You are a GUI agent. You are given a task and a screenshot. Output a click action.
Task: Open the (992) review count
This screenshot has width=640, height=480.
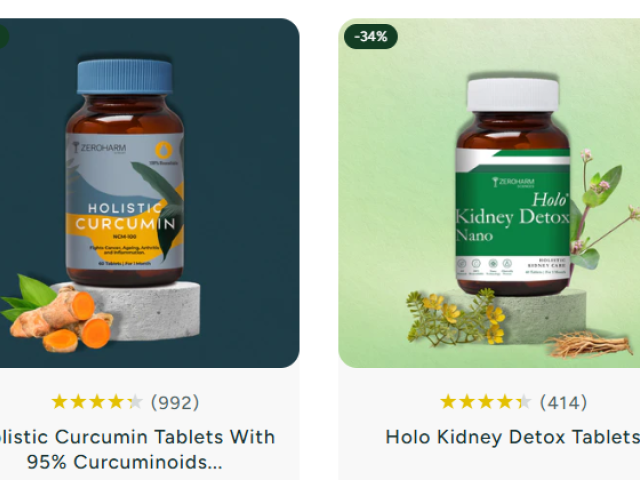pyautogui.click(x=175, y=402)
